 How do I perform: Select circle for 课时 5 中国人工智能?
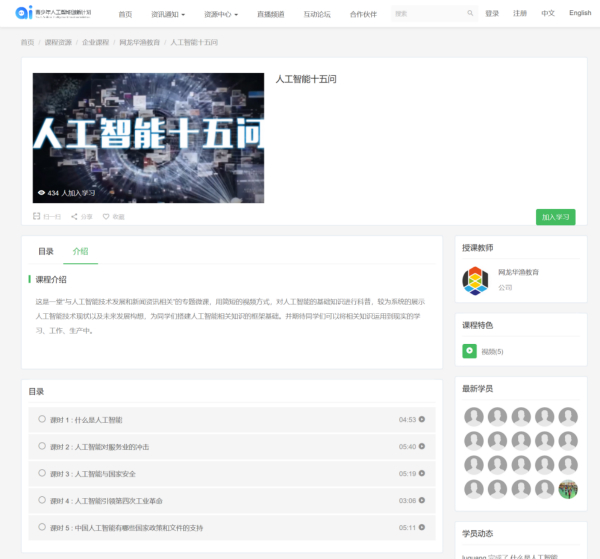pyautogui.click(x=42, y=527)
